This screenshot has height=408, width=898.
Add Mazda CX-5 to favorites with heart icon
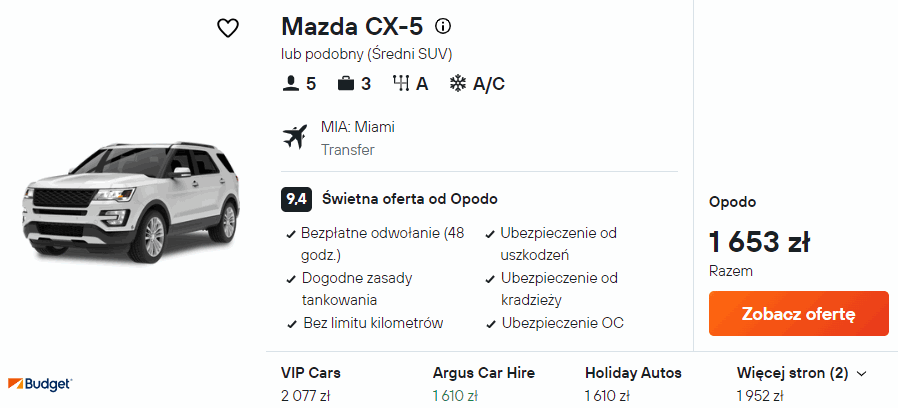point(228,28)
